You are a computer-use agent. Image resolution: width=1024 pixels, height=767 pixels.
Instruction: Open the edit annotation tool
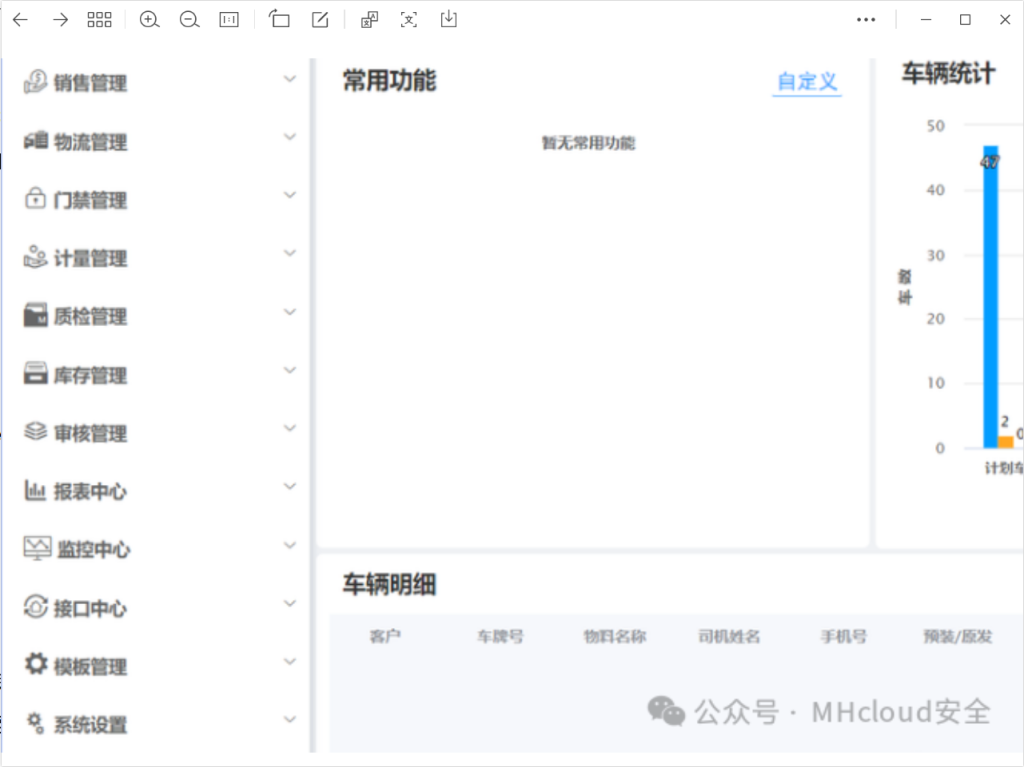(x=320, y=19)
